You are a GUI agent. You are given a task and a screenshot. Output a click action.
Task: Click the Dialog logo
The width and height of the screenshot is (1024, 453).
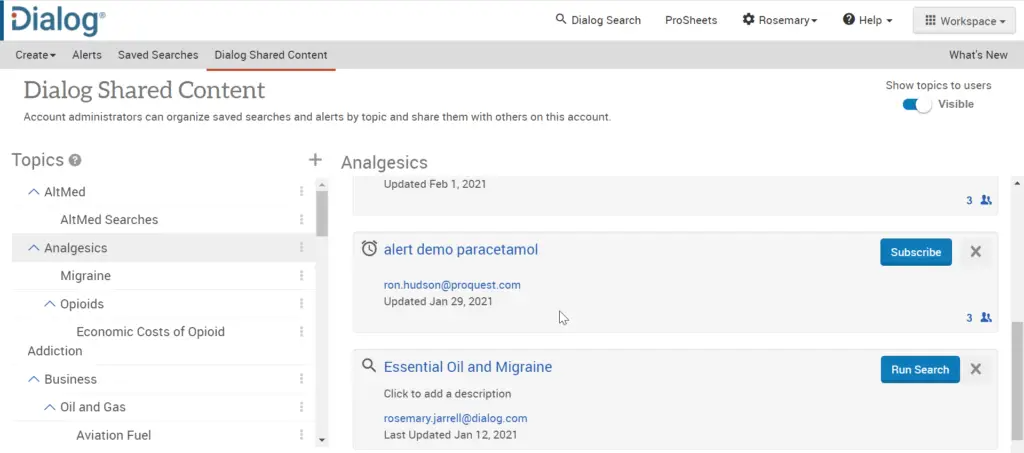[x=57, y=20]
